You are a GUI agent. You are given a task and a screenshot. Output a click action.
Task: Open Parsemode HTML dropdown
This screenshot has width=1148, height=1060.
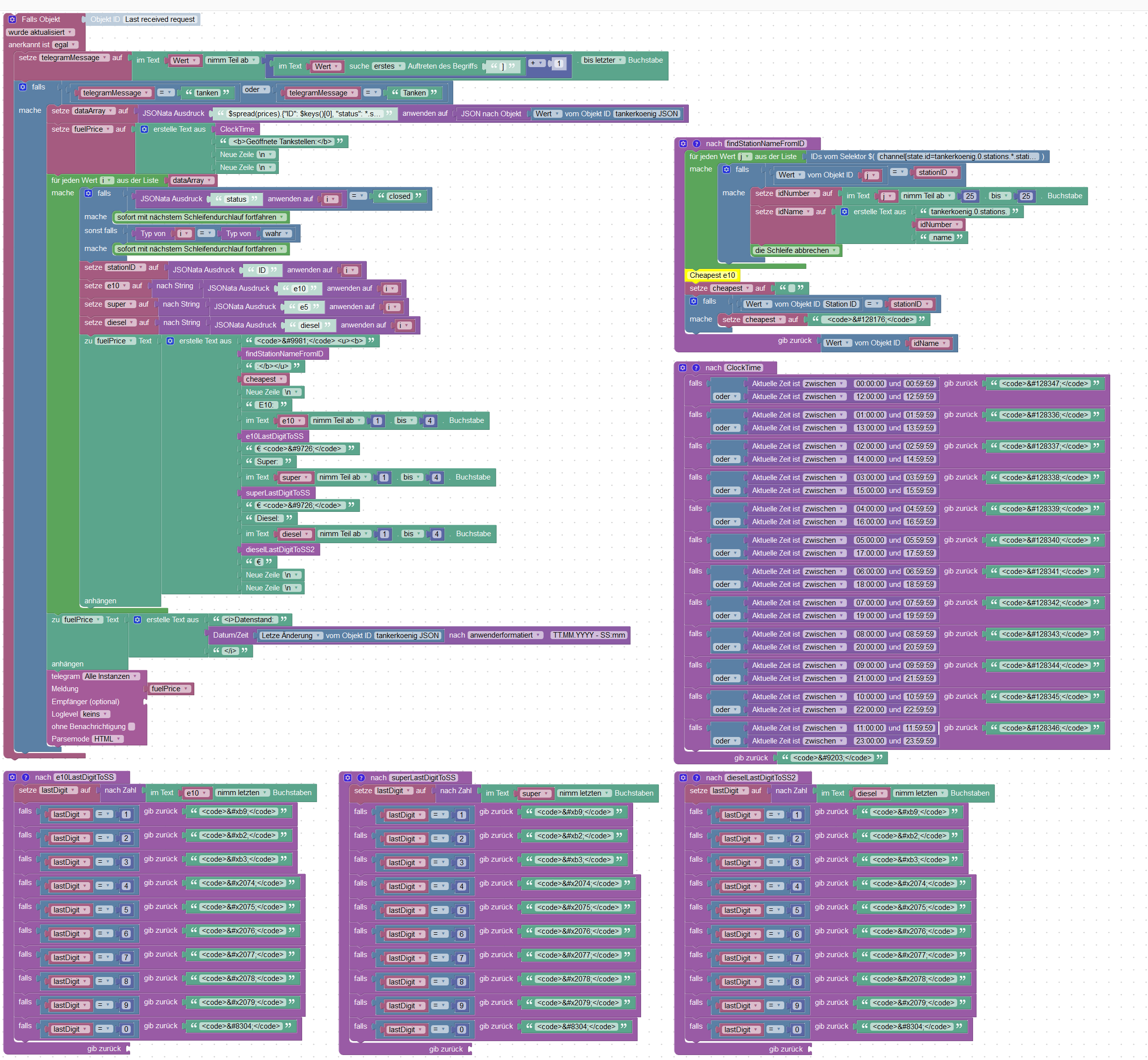pos(108,739)
